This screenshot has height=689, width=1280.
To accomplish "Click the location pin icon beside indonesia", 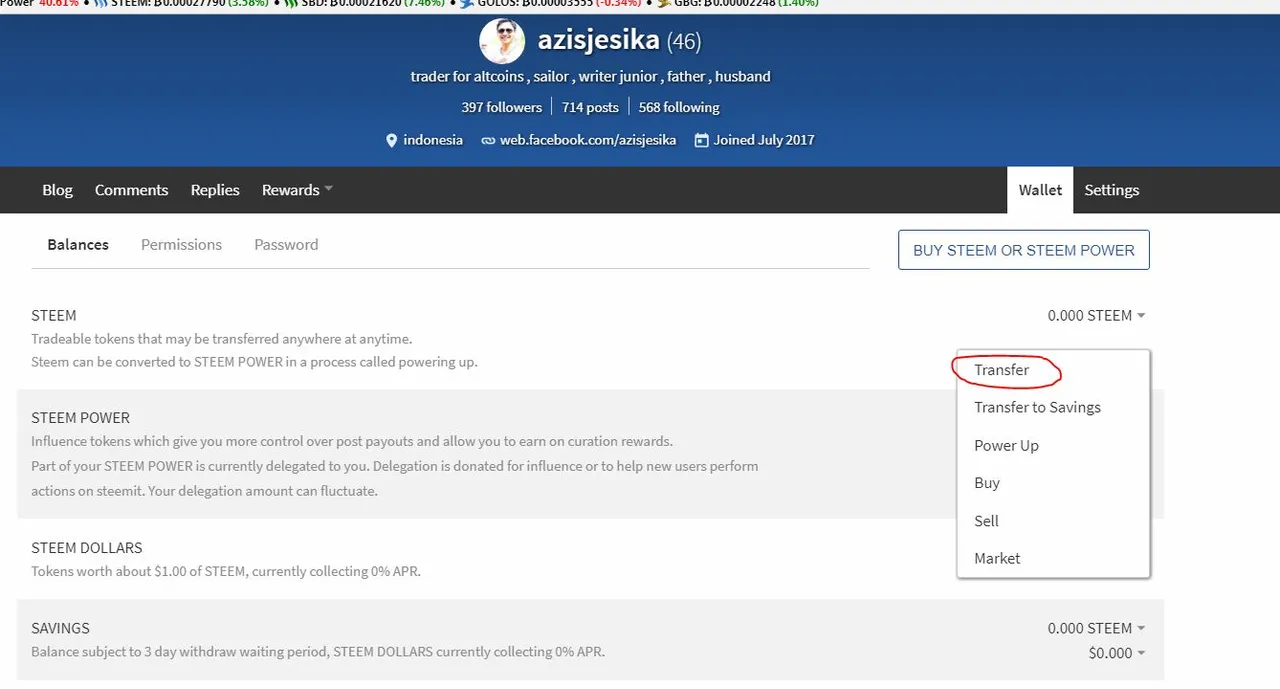I will (x=391, y=141).
